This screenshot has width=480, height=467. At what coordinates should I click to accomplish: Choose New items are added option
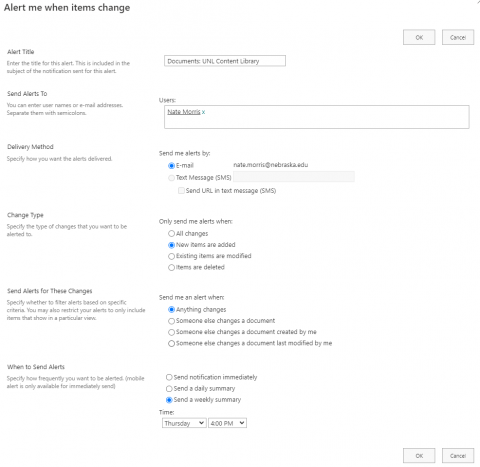tap(171, 245)
